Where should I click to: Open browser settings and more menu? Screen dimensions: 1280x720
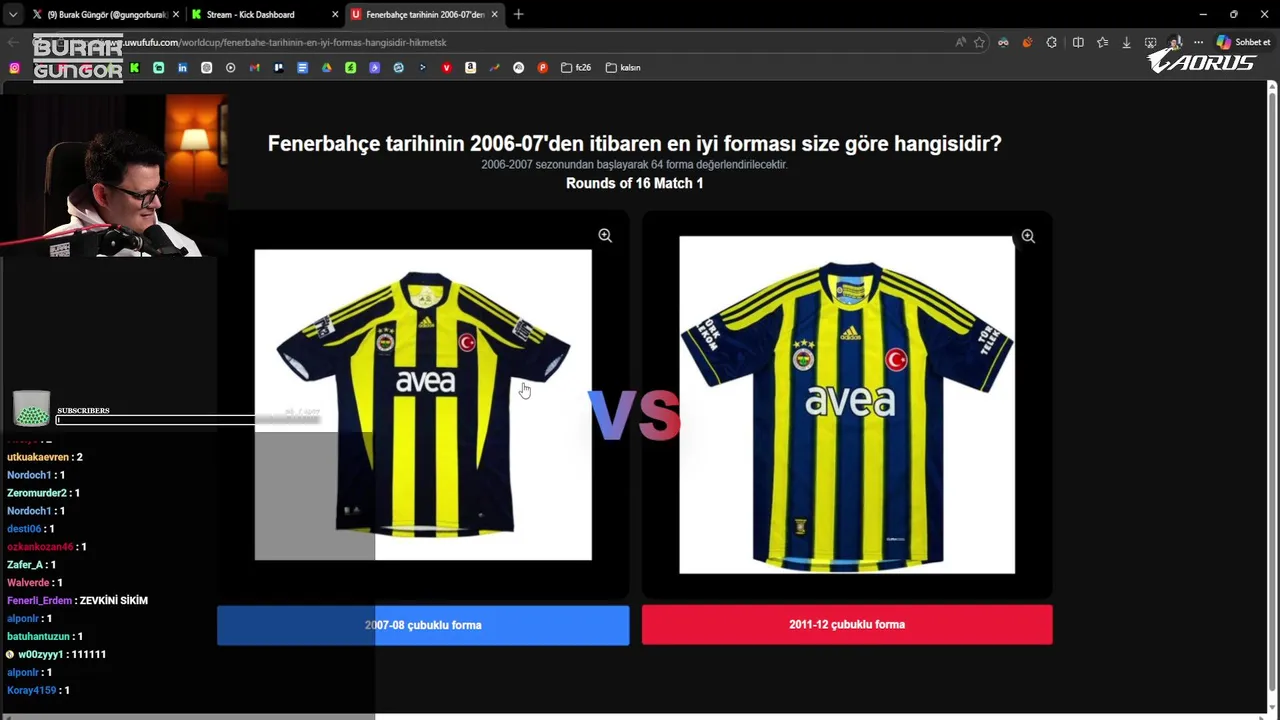[x=1198, y=42]
